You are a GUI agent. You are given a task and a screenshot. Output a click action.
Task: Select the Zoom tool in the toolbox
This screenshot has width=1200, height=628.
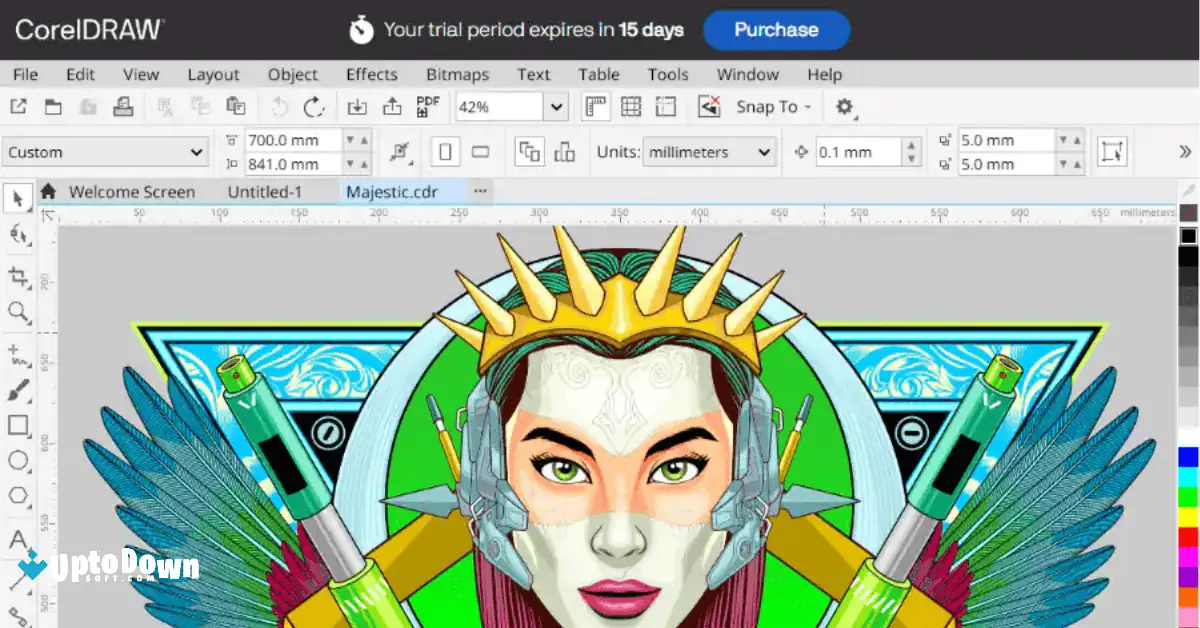coord(17,312)
